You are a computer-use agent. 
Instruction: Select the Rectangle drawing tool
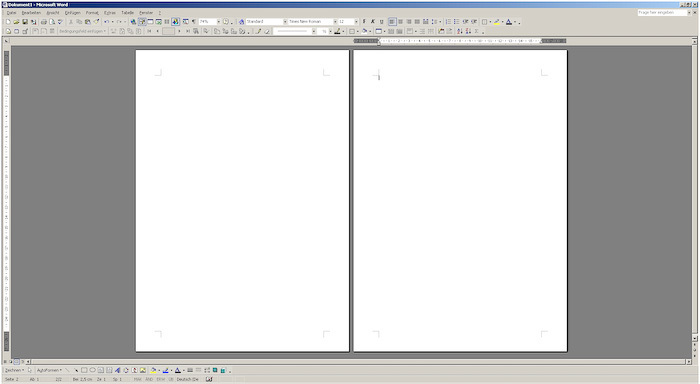[x=84, y=370]
